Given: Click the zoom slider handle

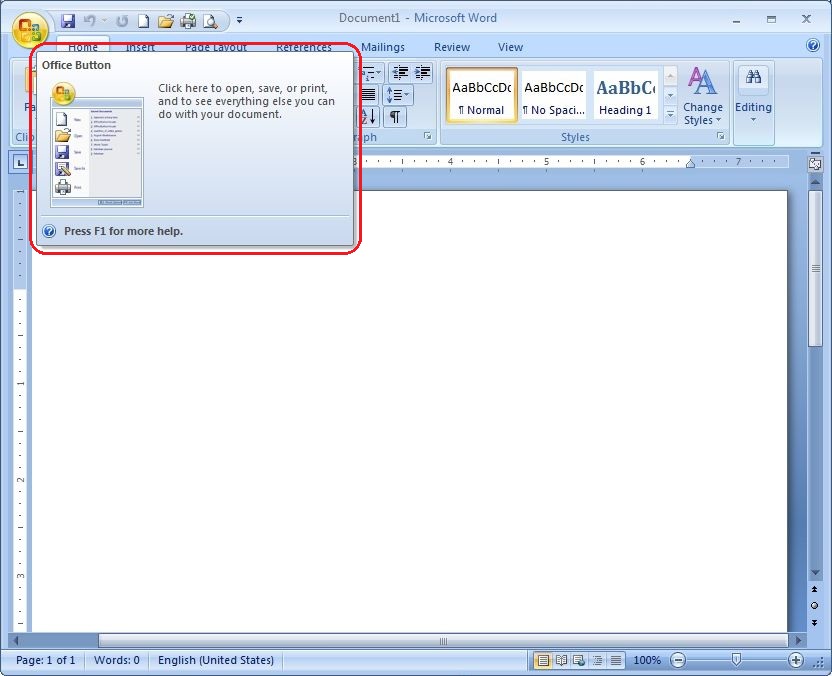Looking at the screenshot, I should pyautogui.click(x=737, y=660).
